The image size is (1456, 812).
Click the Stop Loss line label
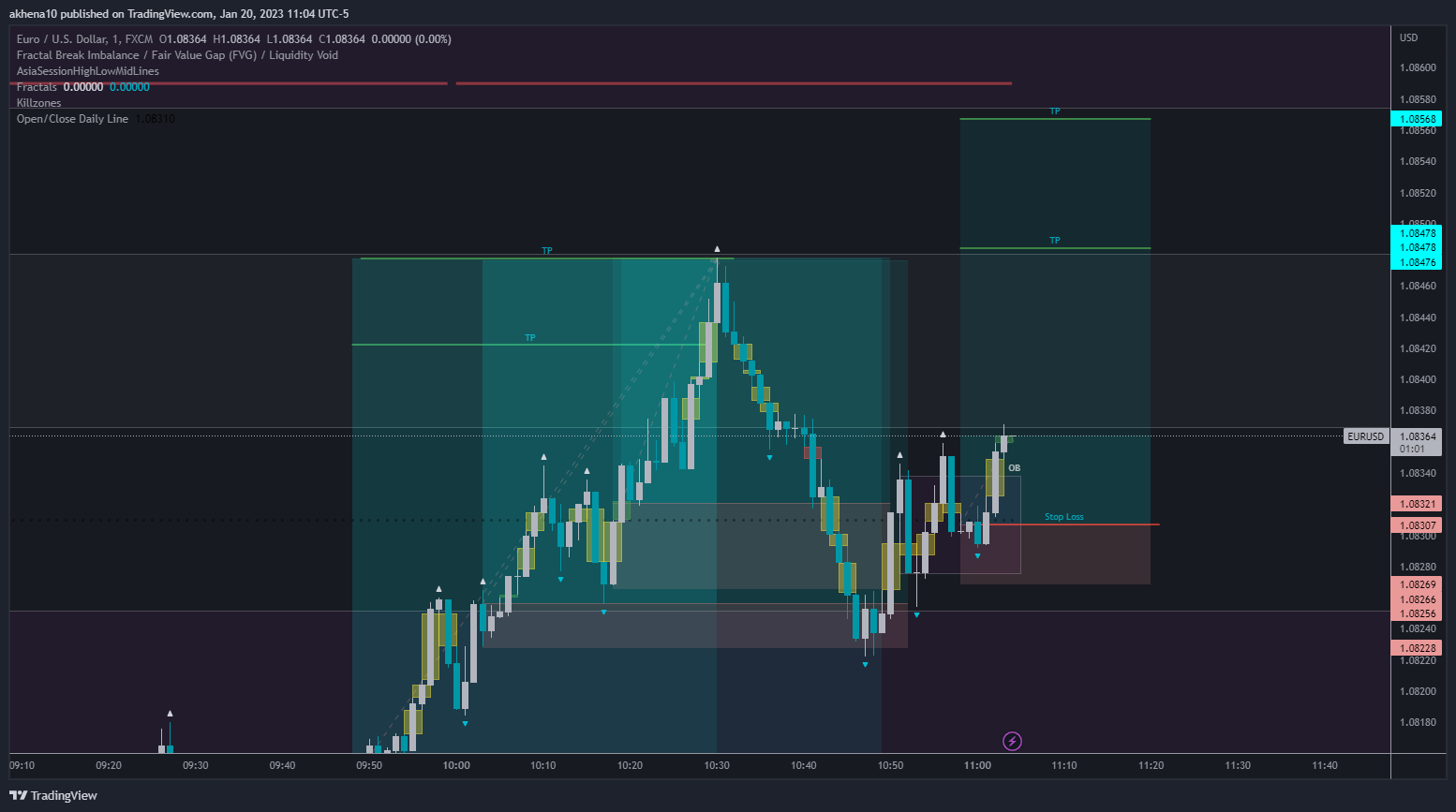1063,517
